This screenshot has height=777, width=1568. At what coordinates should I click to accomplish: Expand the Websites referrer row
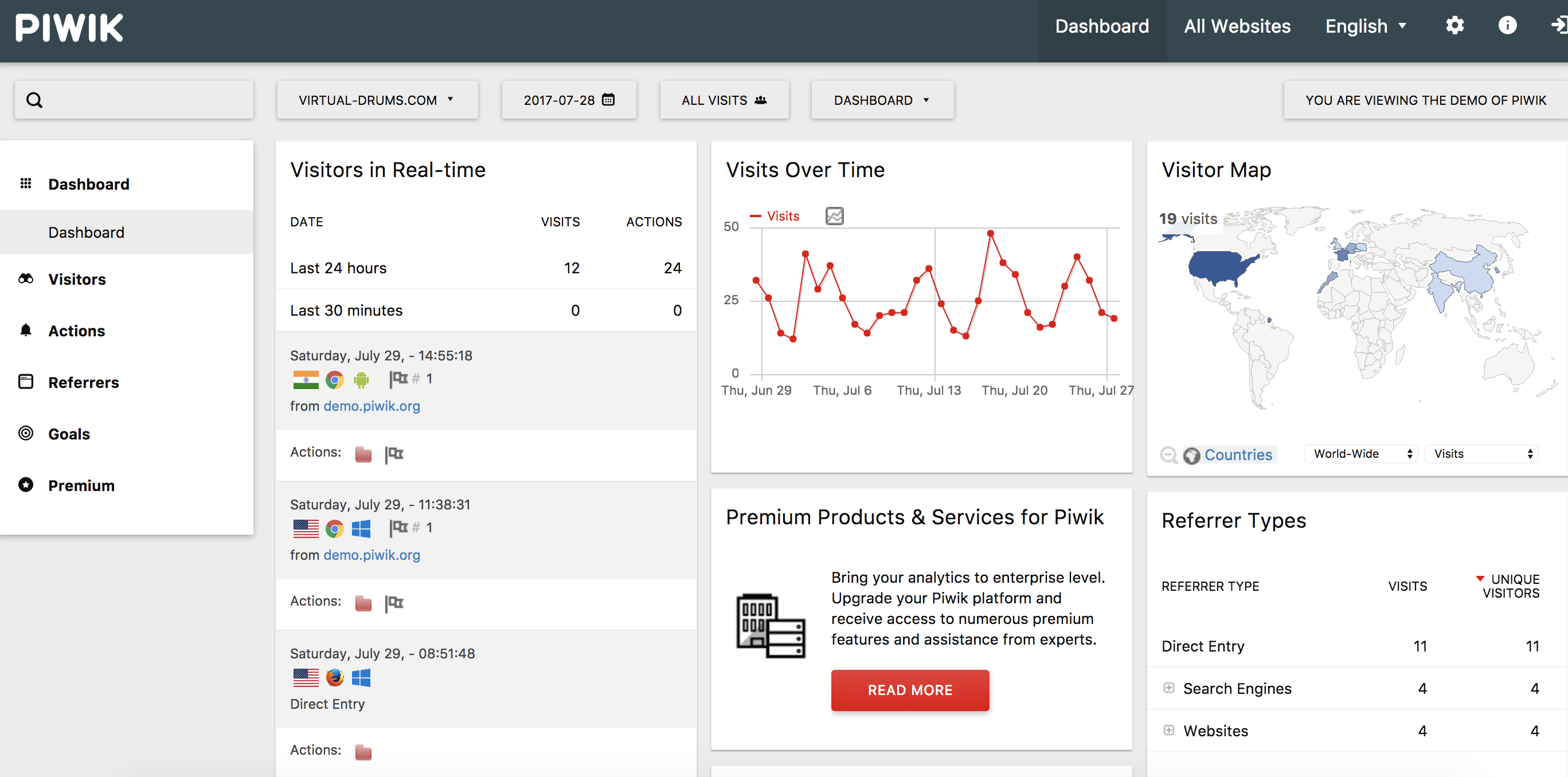(1169, 730)
